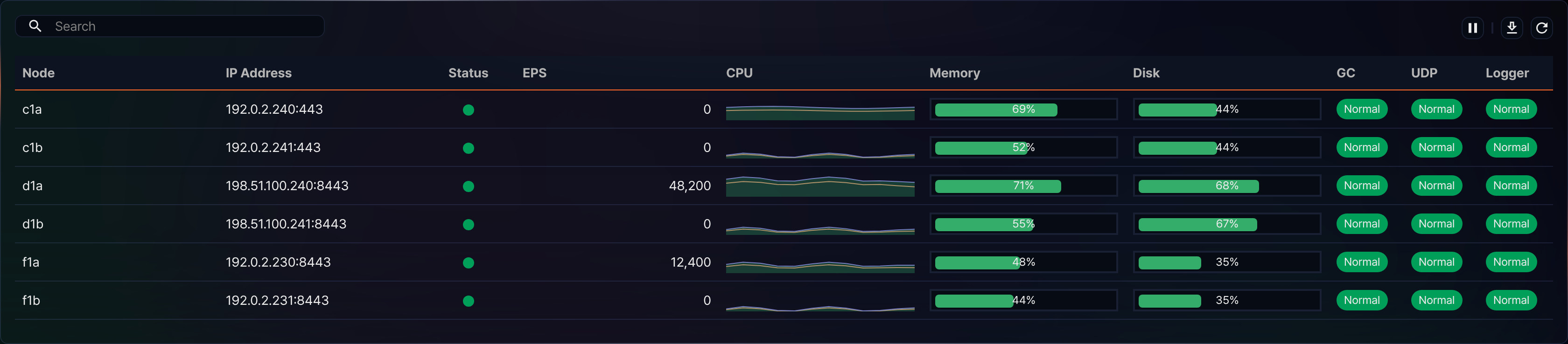Click the green status dot for f1b
Viewport: 1568px width, 344px height.
[x=468, y=301]
